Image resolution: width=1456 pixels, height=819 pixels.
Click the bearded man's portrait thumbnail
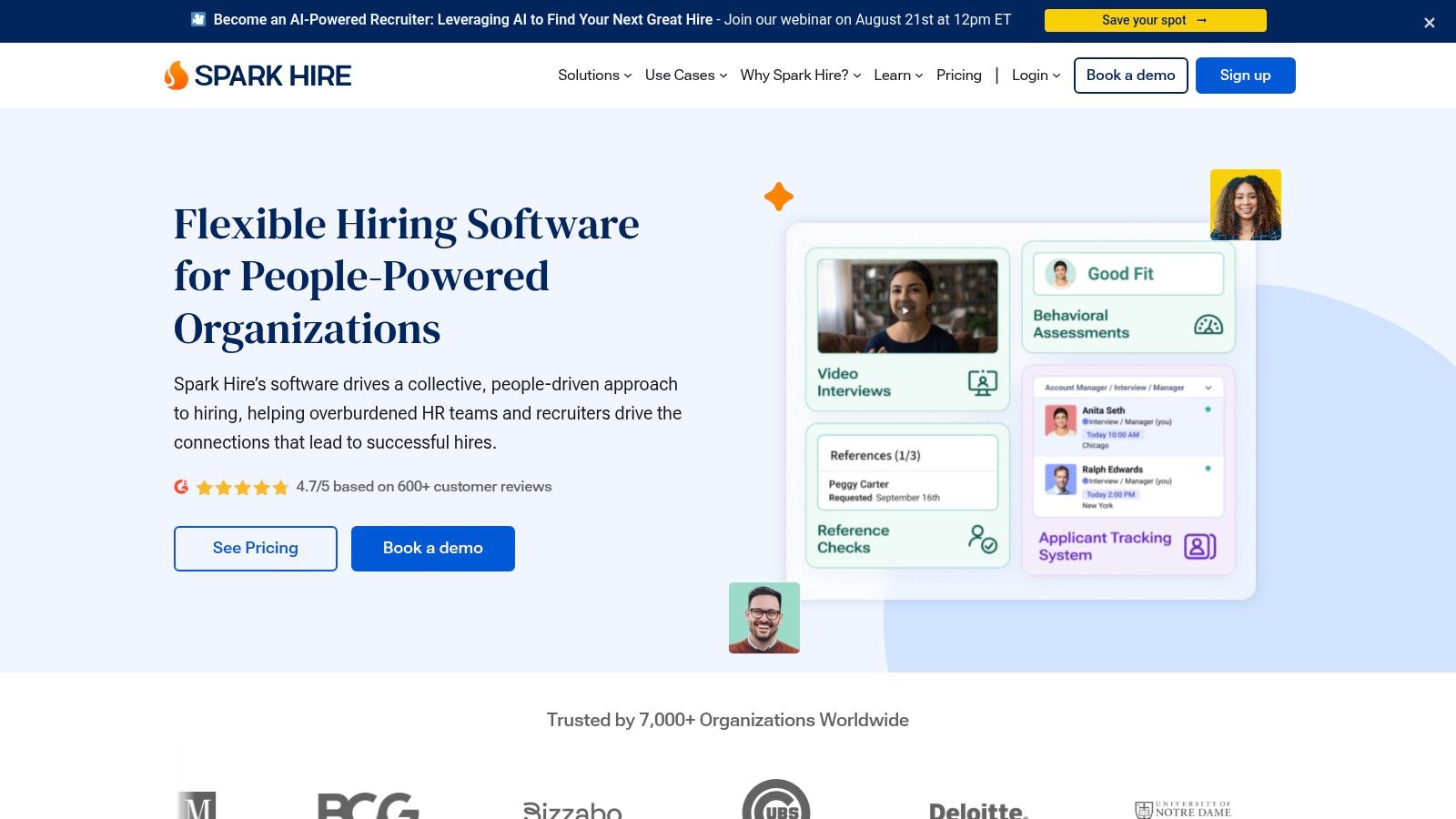[764, 618]
